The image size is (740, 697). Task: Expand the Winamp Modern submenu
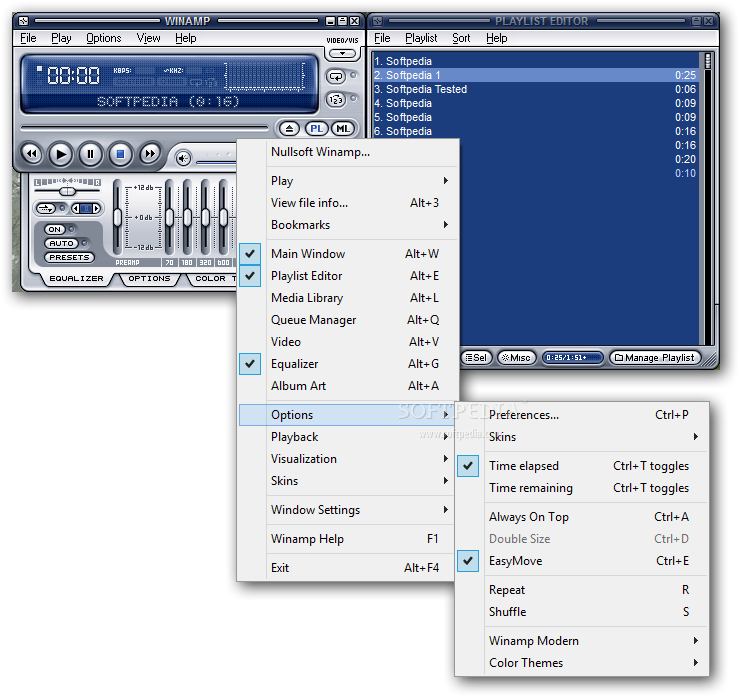point(582,641)
